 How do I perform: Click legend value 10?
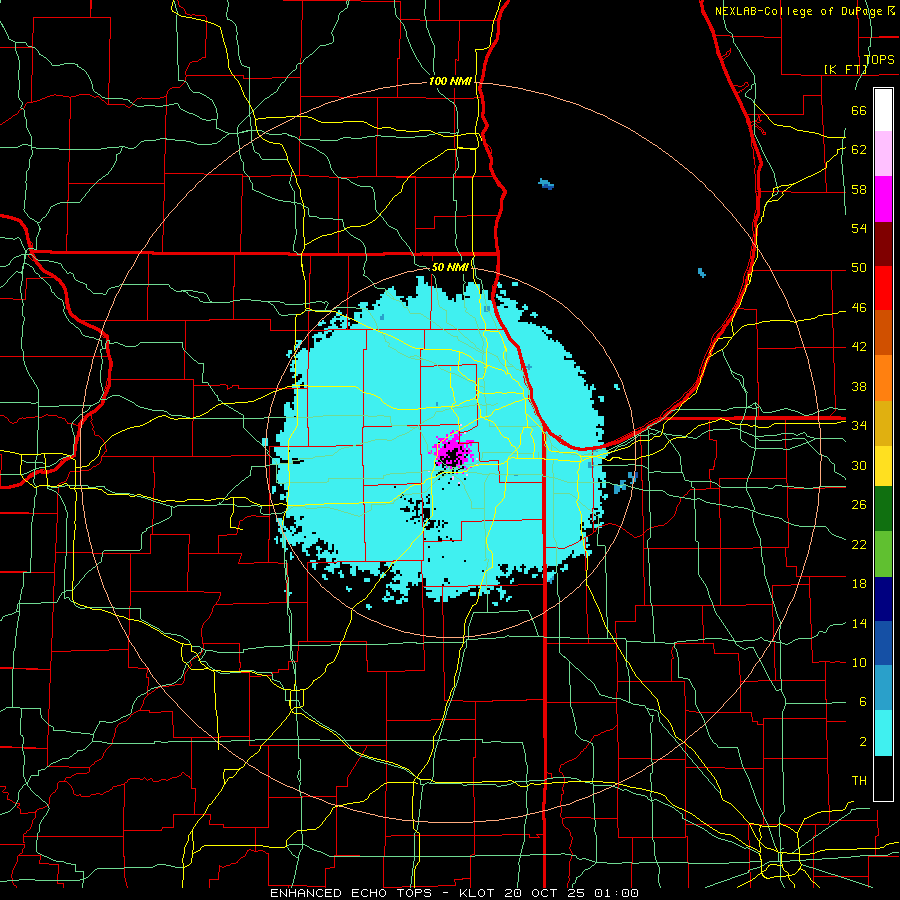pos(859,663)
